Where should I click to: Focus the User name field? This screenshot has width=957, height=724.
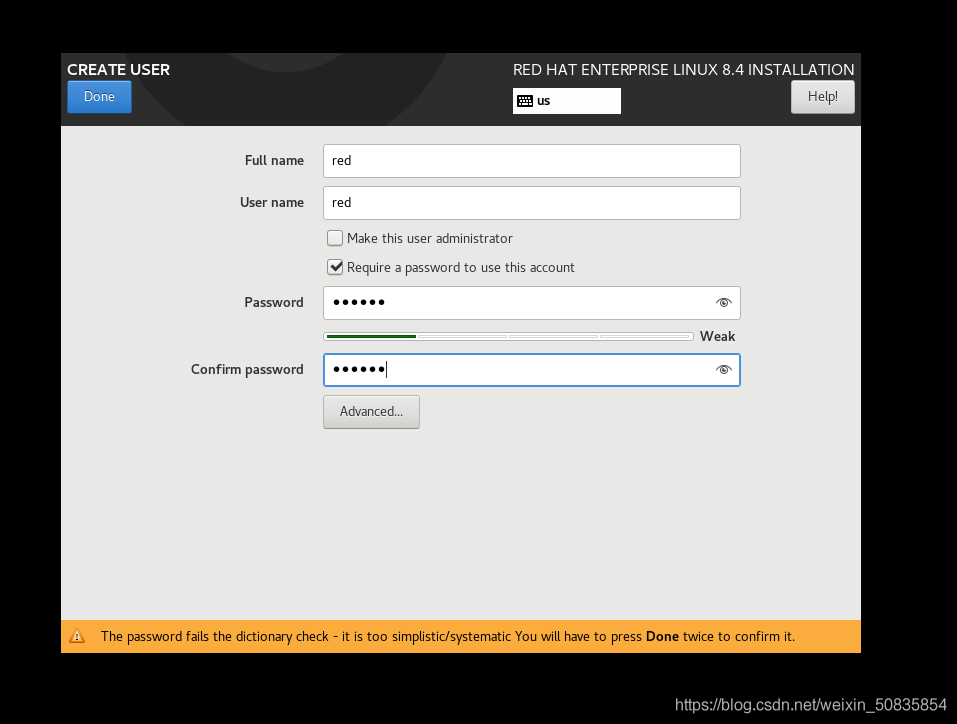532,203
